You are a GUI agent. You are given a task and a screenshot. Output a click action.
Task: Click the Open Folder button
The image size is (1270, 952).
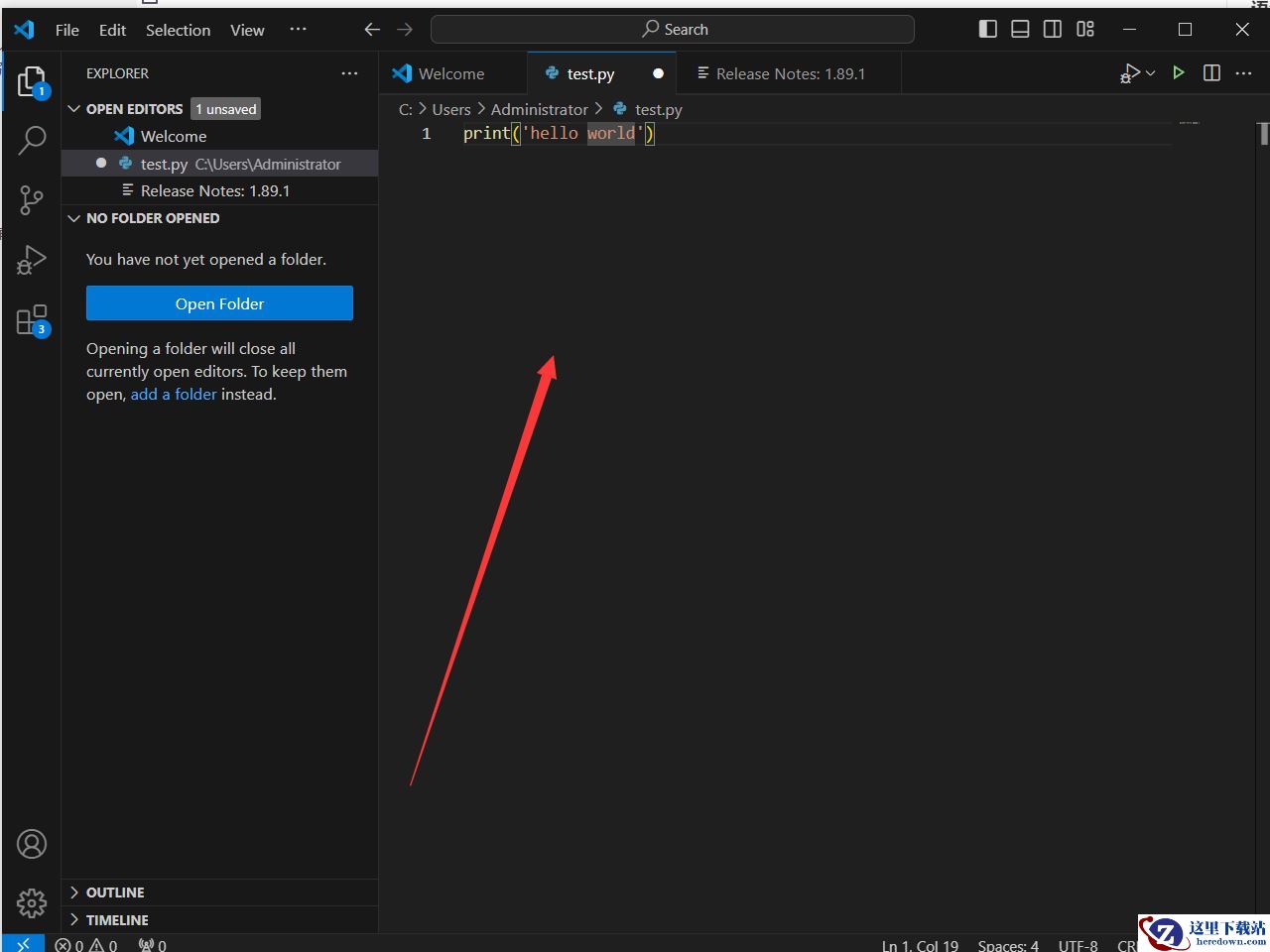coord(219,303)
